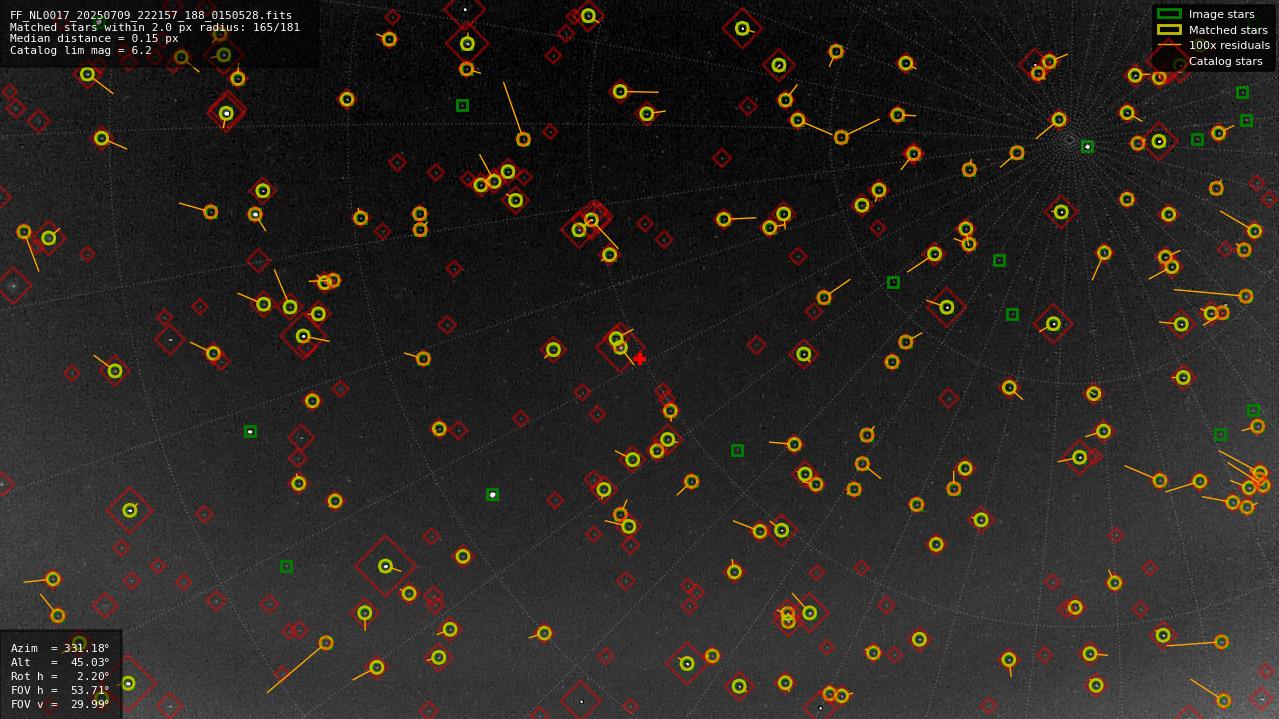This screenshot has height=719, width=1279.
Task: Click the 'Matched stars' legend label
Action: pos(1228,30)
